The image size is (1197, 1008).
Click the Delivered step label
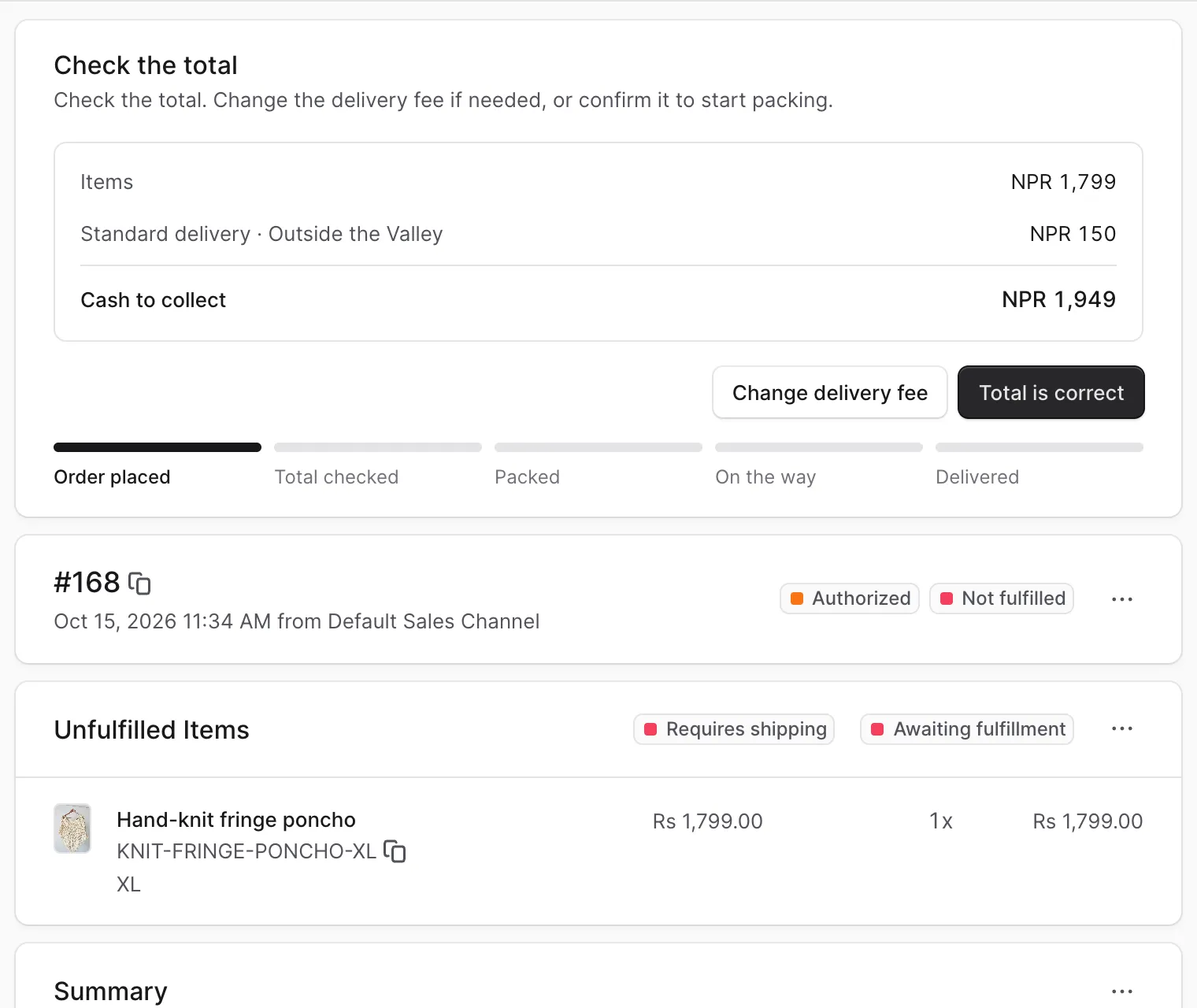coord(977,477)
